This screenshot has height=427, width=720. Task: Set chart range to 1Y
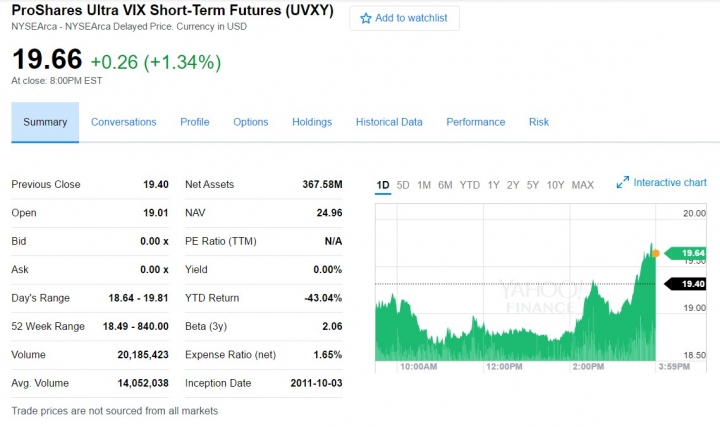click(x=494, y=185)
